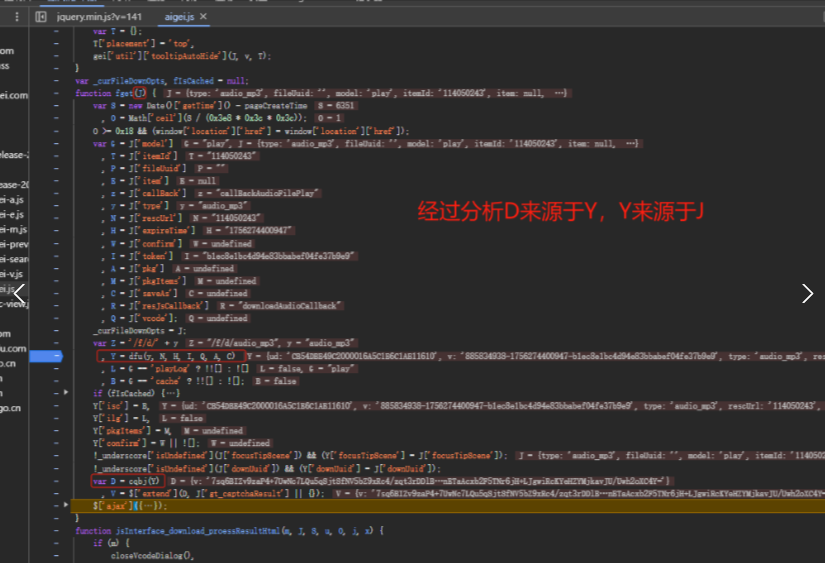Toggle breakpoint in gutter beside var Z = '/f/d/' line

(56, 343)
